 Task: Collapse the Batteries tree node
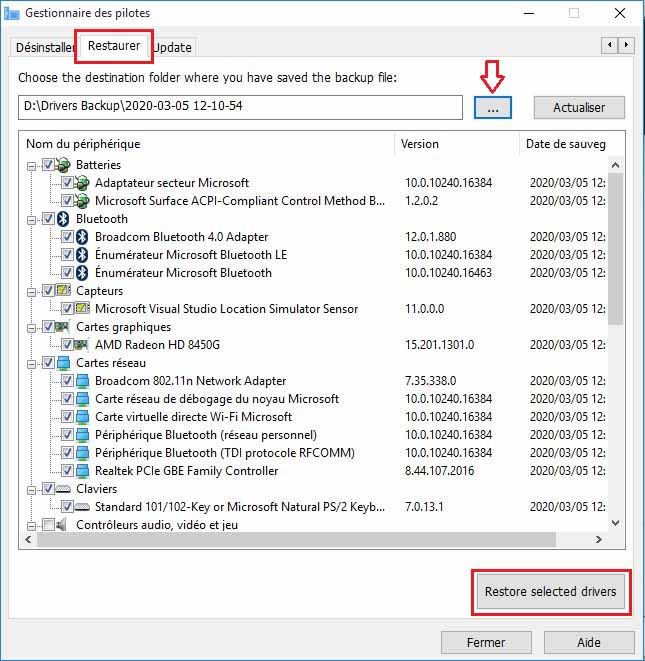pyautogui.click(x=31, y=166)
